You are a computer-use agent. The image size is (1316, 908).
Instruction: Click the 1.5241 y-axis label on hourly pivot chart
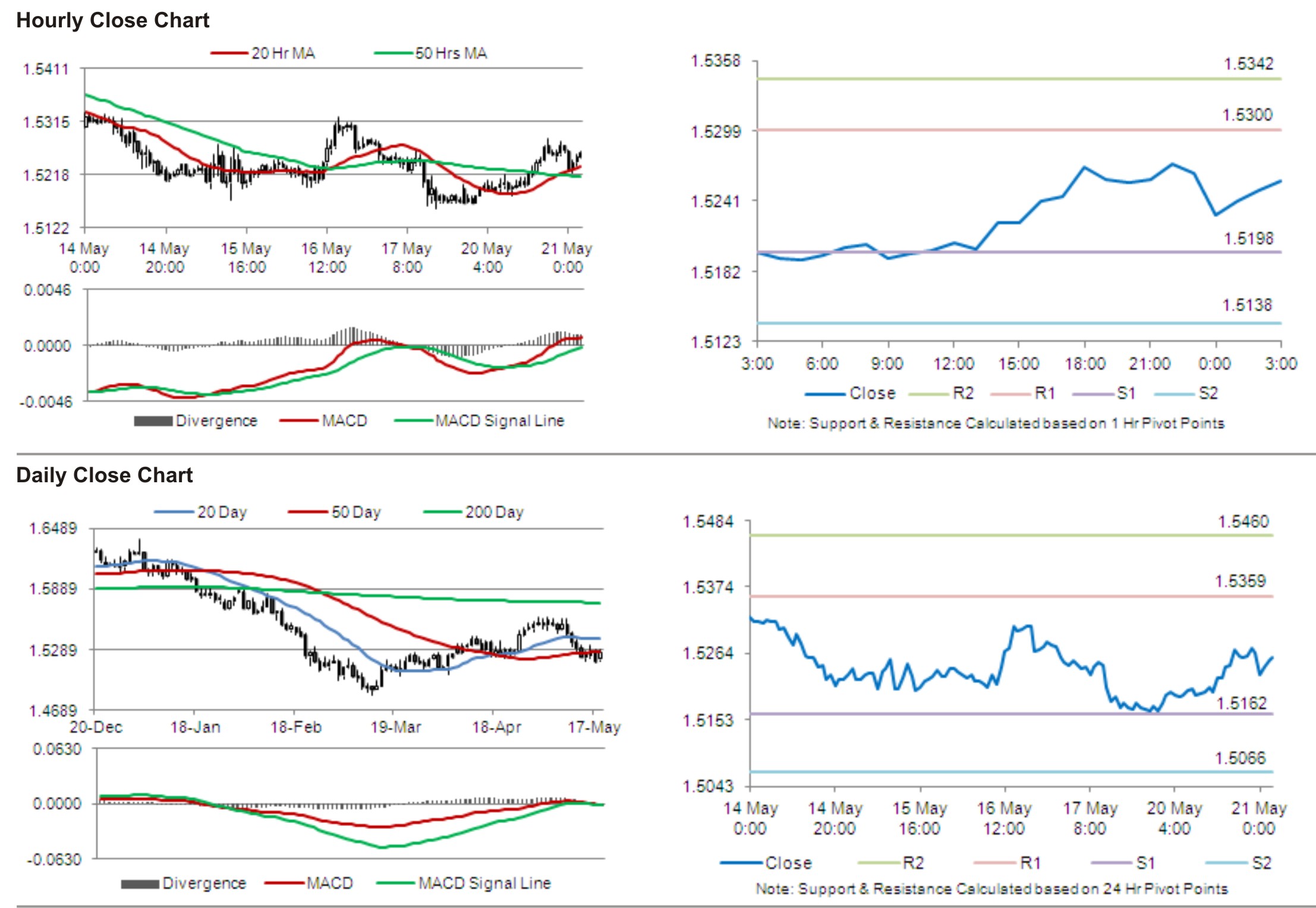716,202
